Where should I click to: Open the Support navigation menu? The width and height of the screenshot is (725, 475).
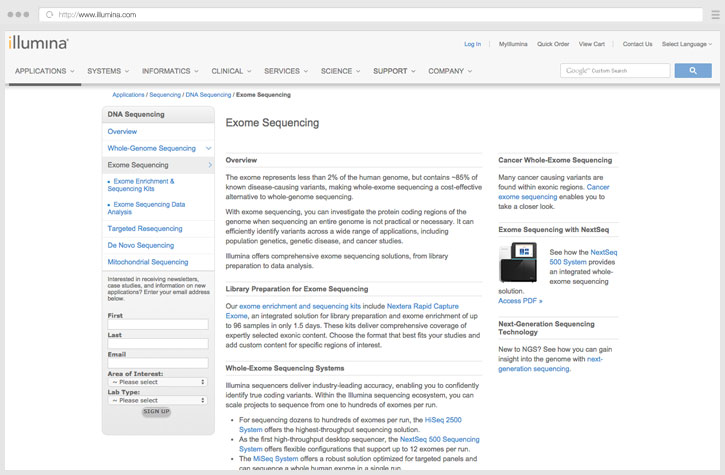click(394, 71)
